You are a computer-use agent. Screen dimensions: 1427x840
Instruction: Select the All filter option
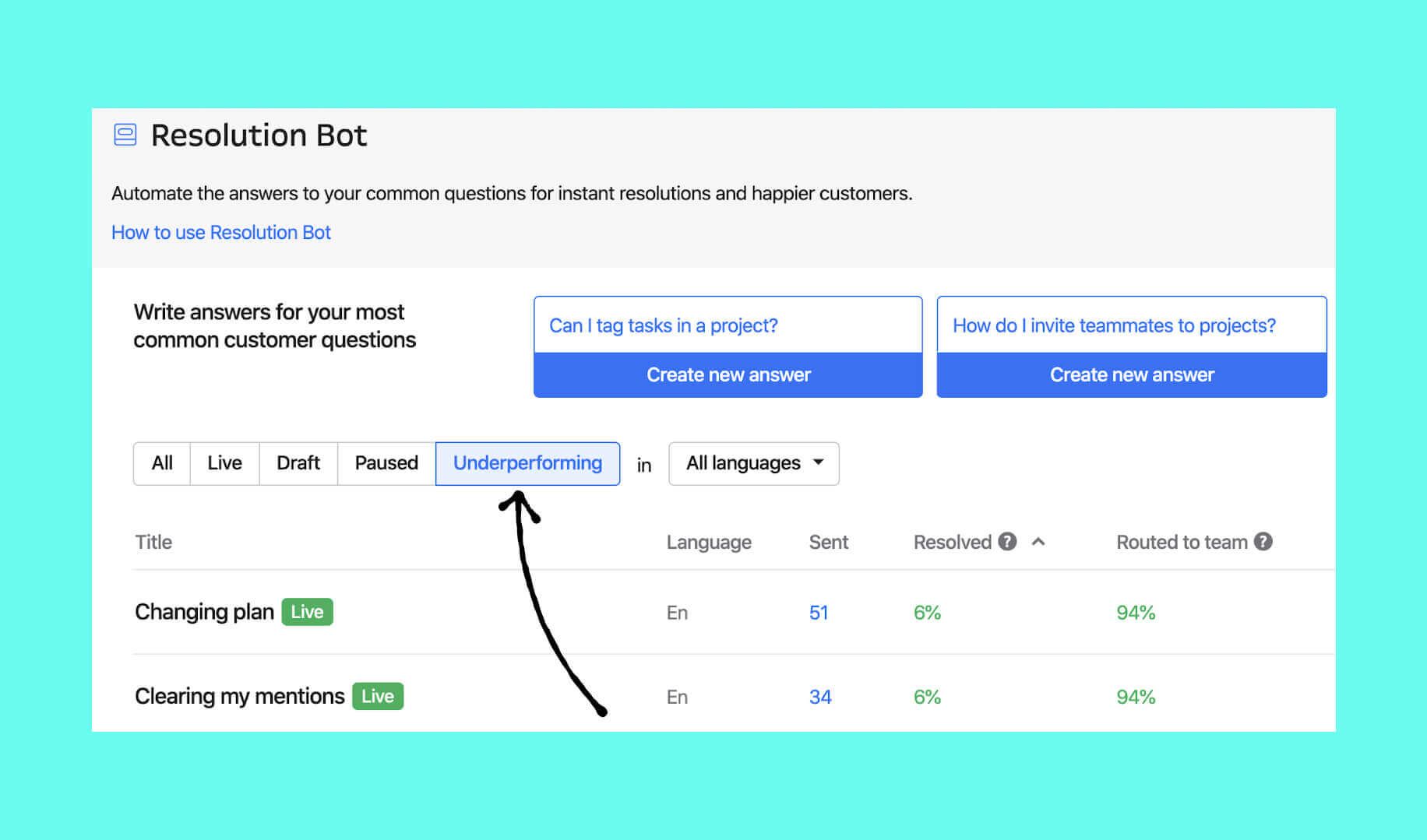pyautogui.click(x=162, y=462)
